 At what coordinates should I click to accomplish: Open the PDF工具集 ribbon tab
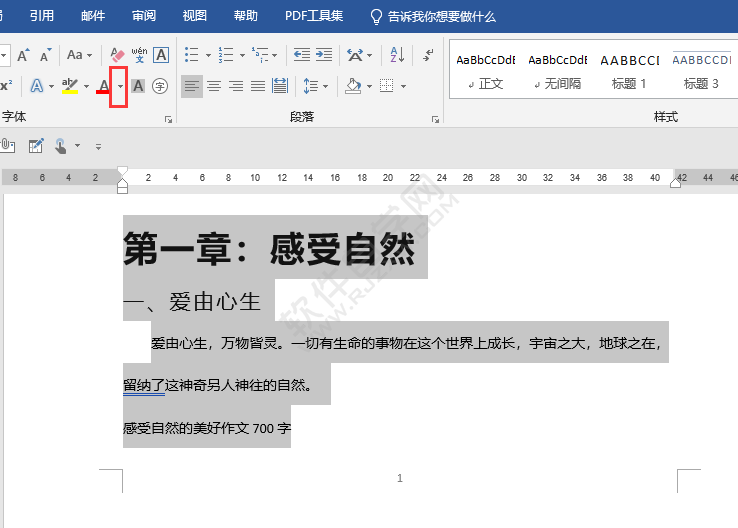point(314,16)
